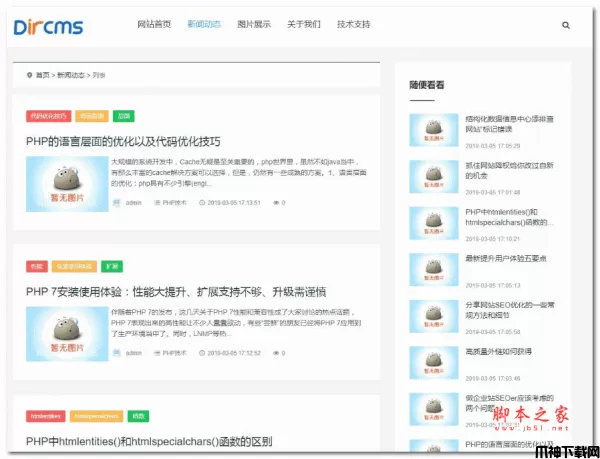The image size is (600, 459).
Task: Click sidebar thumbnail beside 抓住网站降权 article
Action: click(x=434, y=177)
